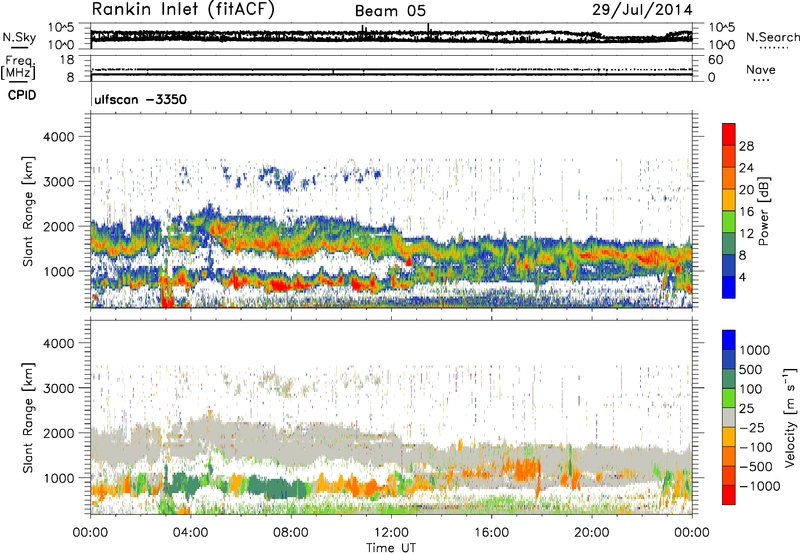Click the 'Rankin Inlet (fitACF)' title text

pyautogui.click(x=183, y=10)
